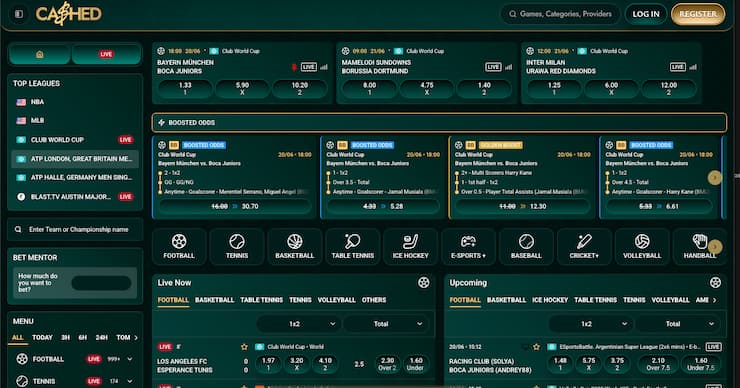This screenshot has height=388, width=740.
Task: Bet 1.97 on Los Angeles FC
Action: point(268,363)
